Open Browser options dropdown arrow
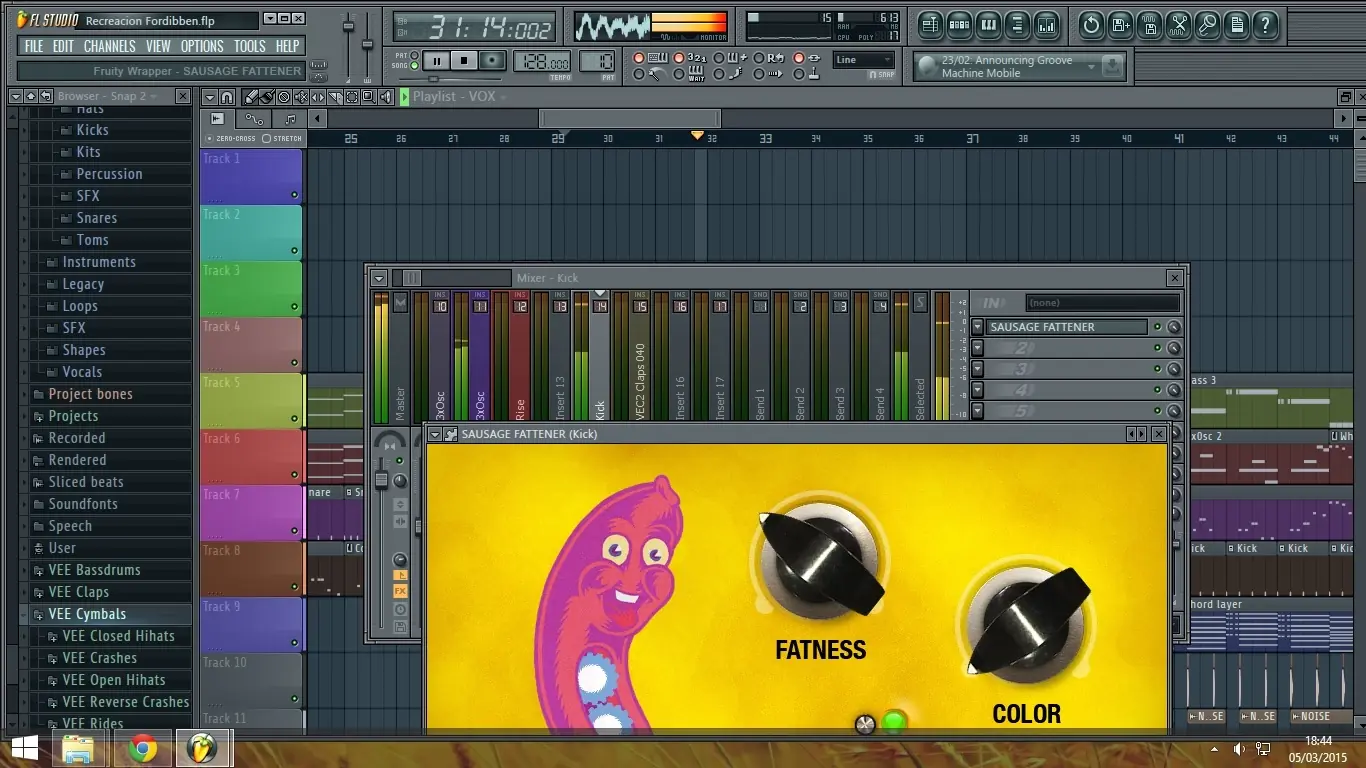This screenshot has width=1366, height=768. [x=16, y=96]
